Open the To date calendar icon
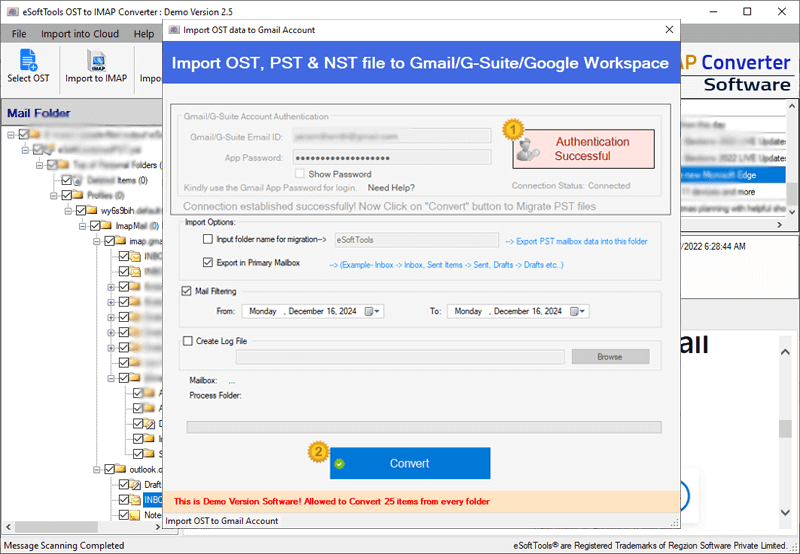 pos(574,311)
